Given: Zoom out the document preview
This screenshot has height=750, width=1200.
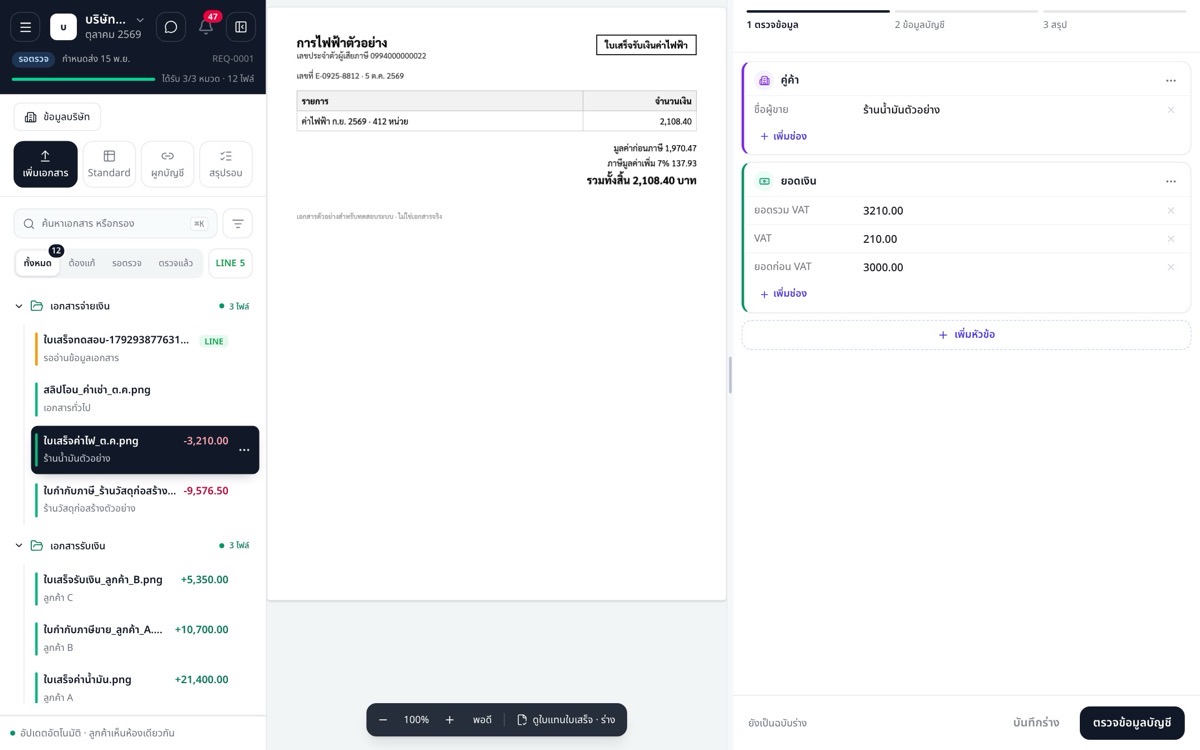Looking at the screenshot, I should click(x=383, y=720).
